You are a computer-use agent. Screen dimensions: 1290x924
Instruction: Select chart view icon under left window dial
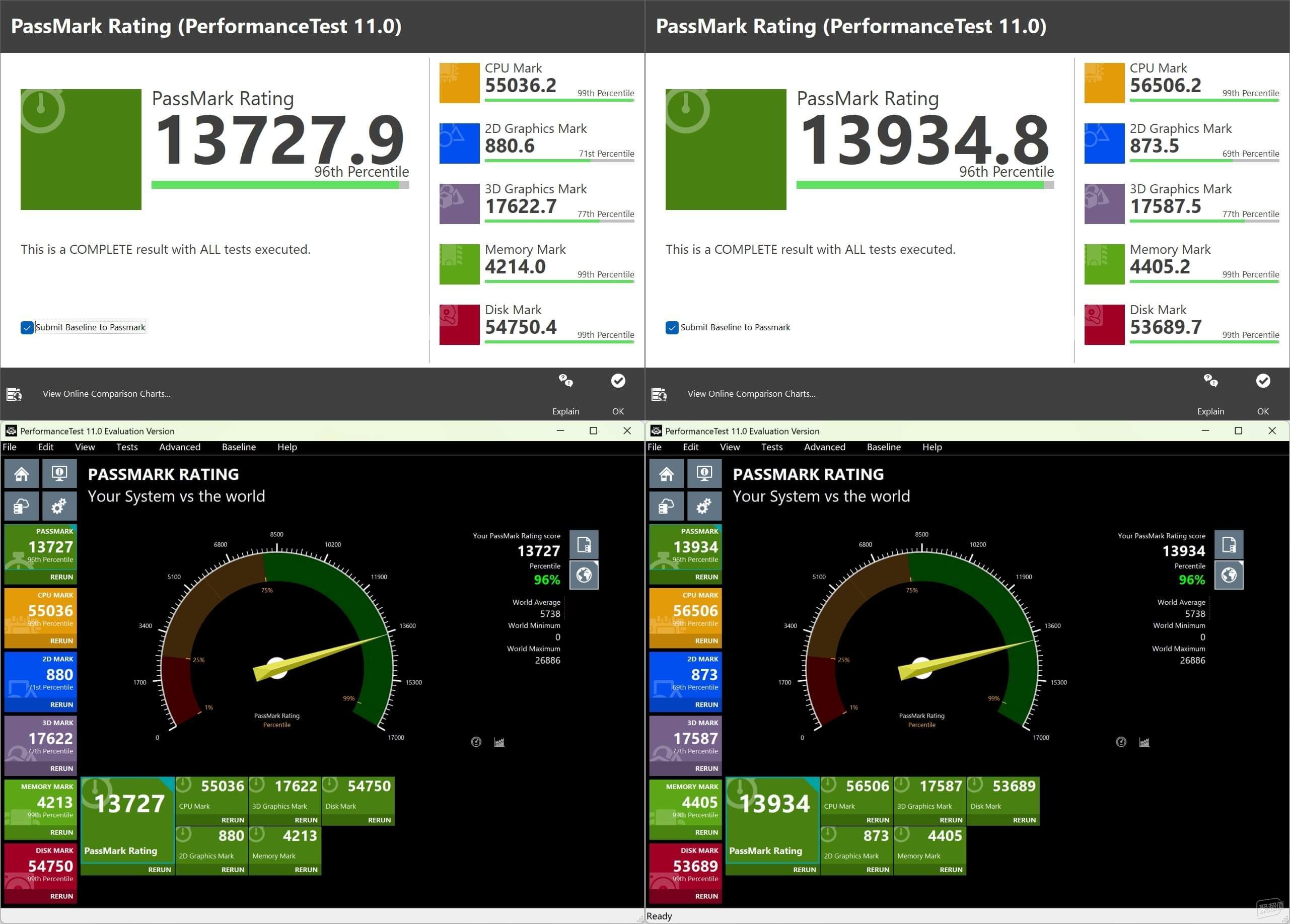pyautogui.click(x=499, y=742)
